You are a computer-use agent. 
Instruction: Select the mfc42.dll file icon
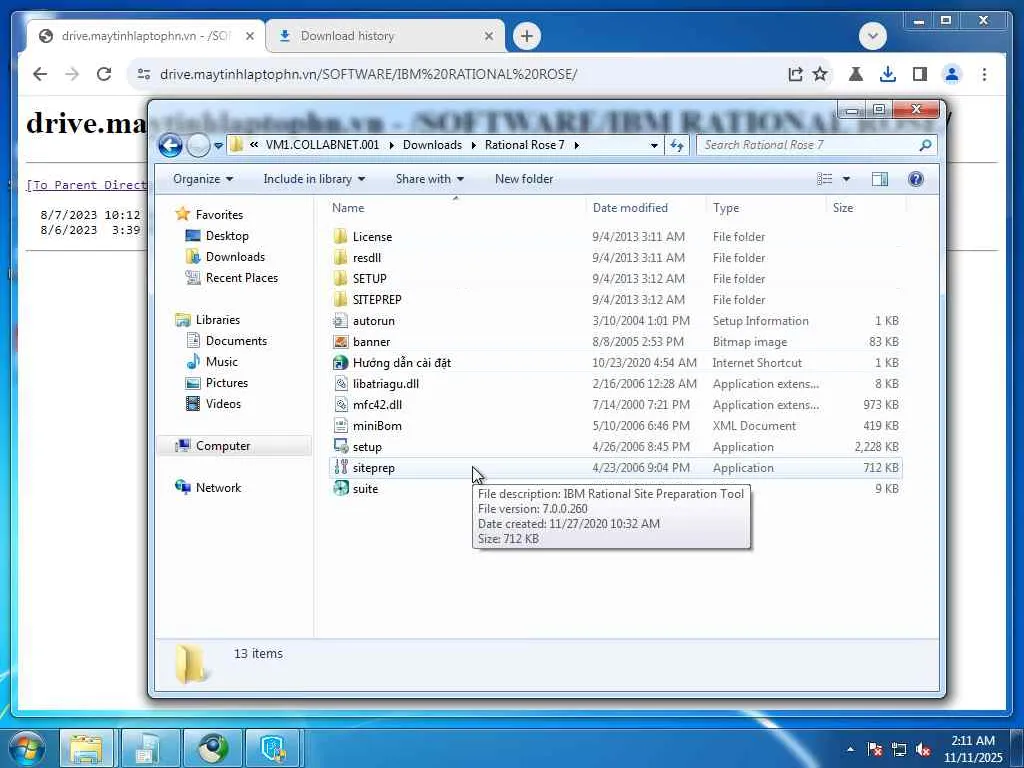[x=340, y=404]
